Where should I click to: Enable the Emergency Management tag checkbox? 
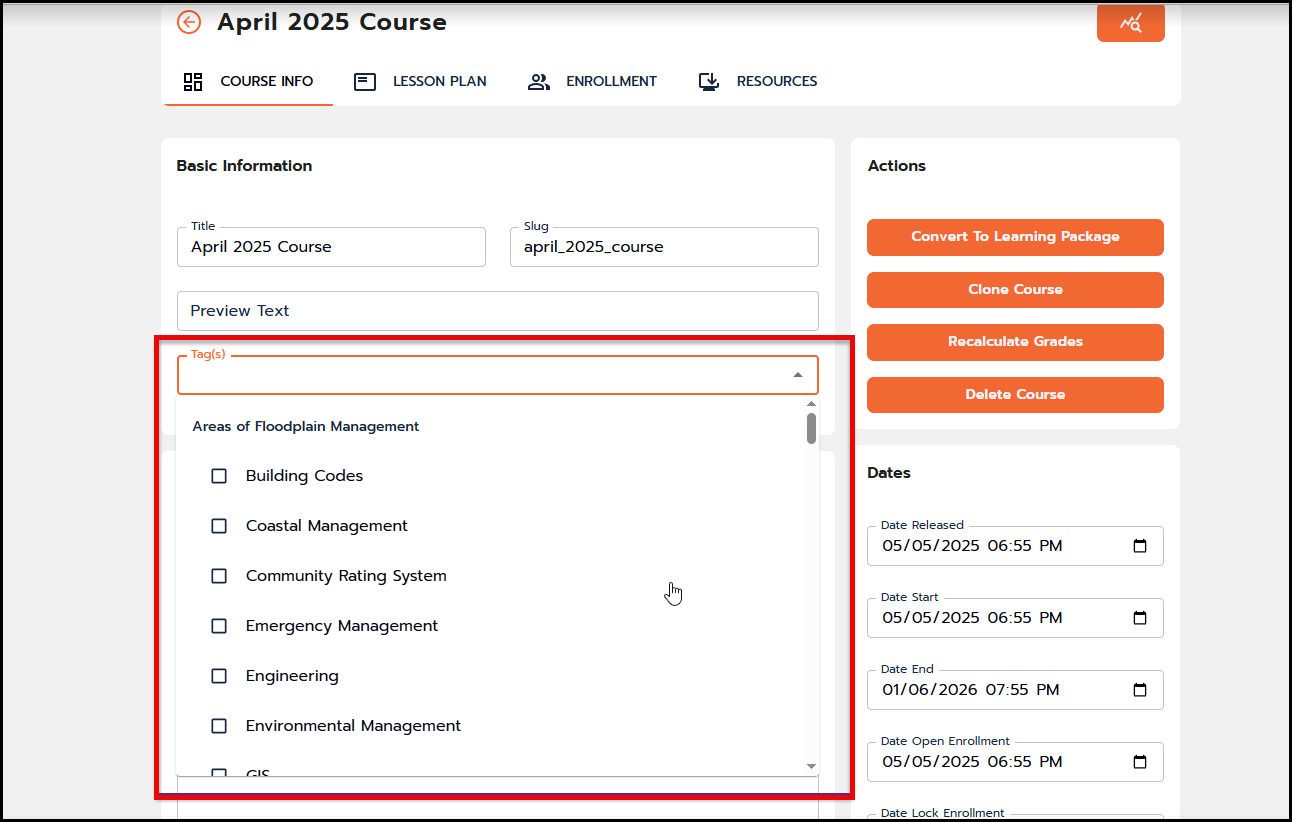click(x=219, y=626)
